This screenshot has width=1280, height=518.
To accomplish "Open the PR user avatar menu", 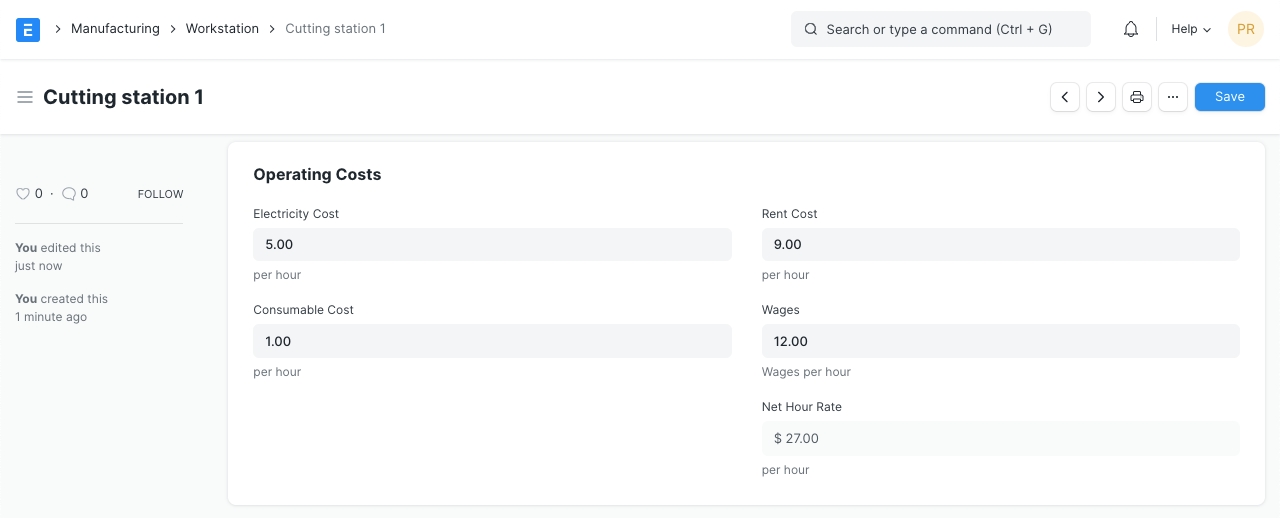I will (x=1245, y=29).
